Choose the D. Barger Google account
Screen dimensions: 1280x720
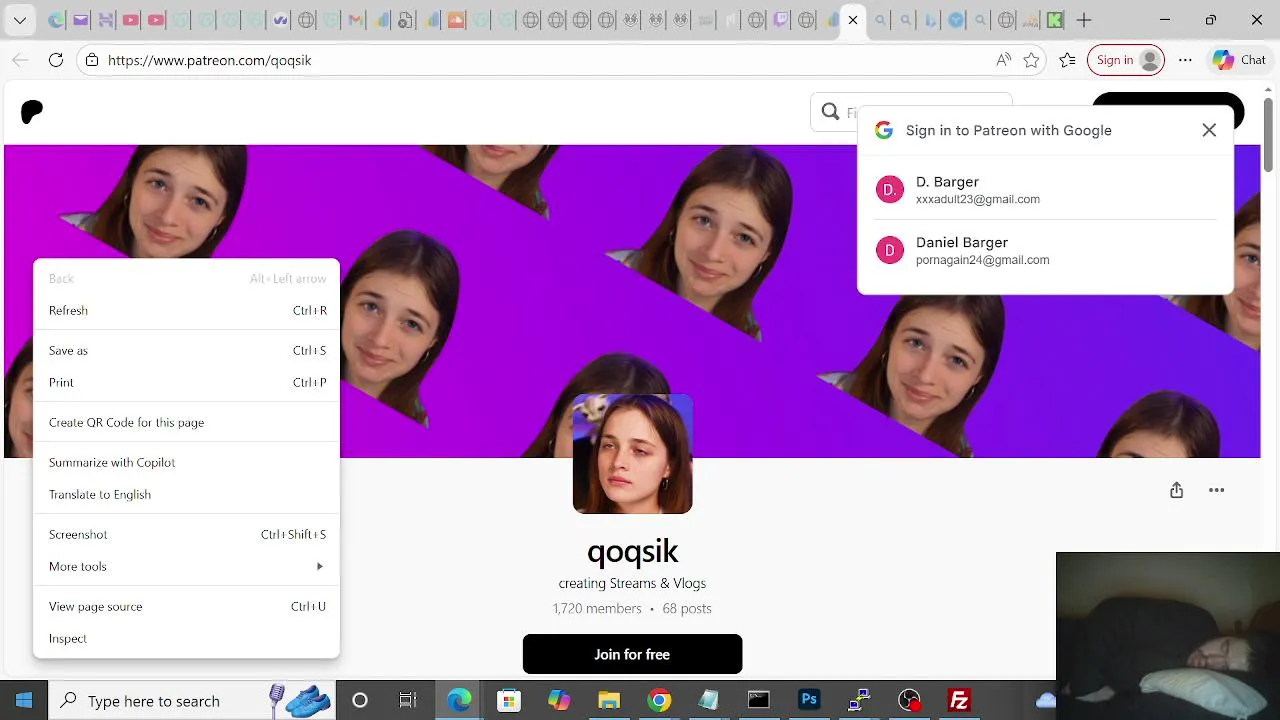(x=1045, y=189)
